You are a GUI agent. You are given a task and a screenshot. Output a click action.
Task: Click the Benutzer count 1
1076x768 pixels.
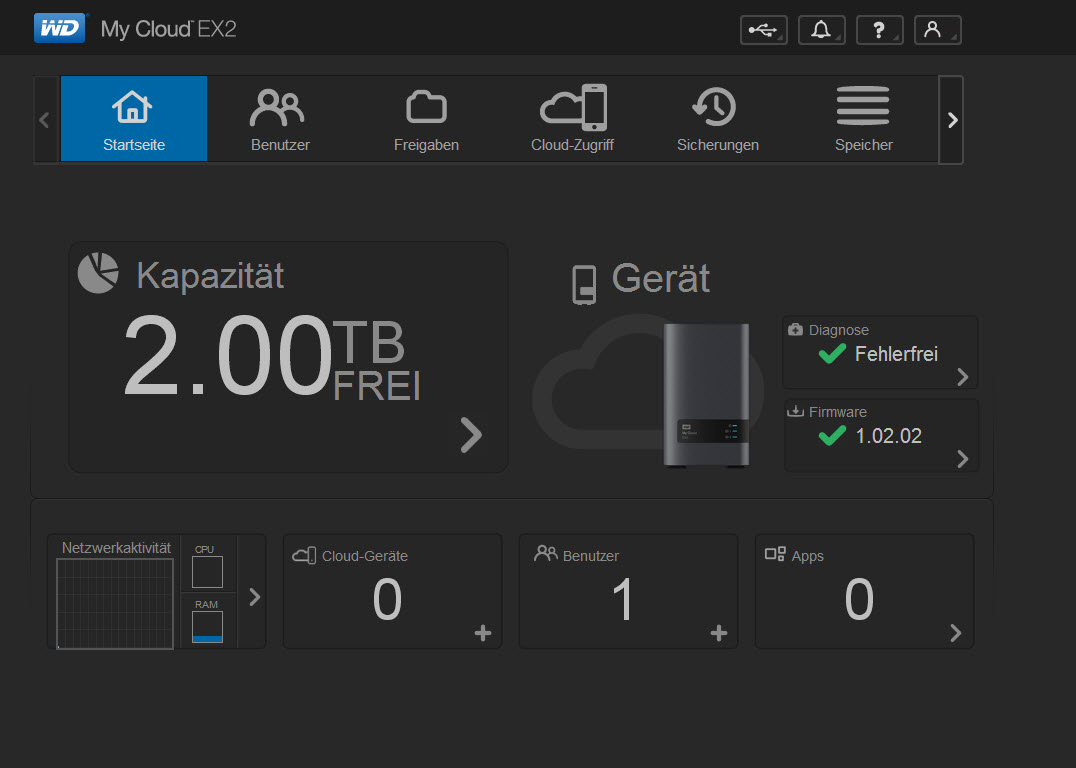[623, 599]
